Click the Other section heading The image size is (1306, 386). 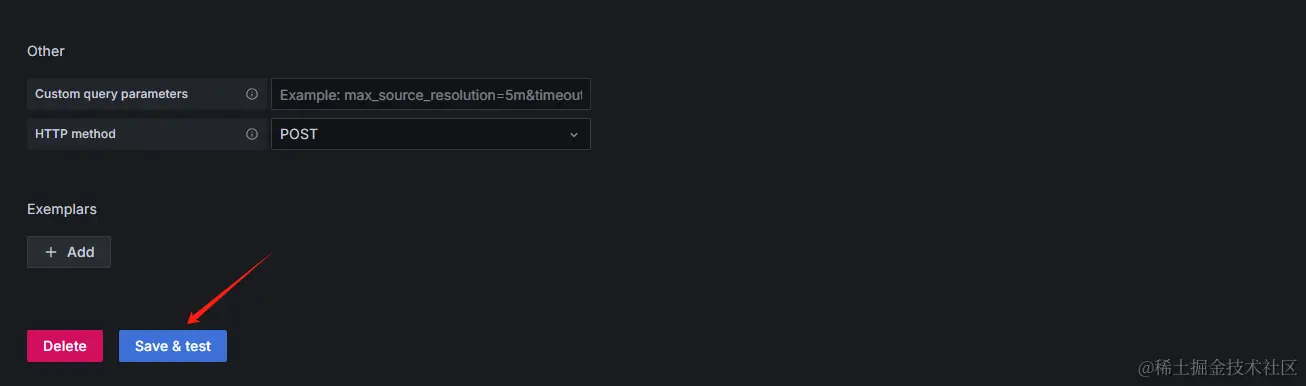[46, 50]
